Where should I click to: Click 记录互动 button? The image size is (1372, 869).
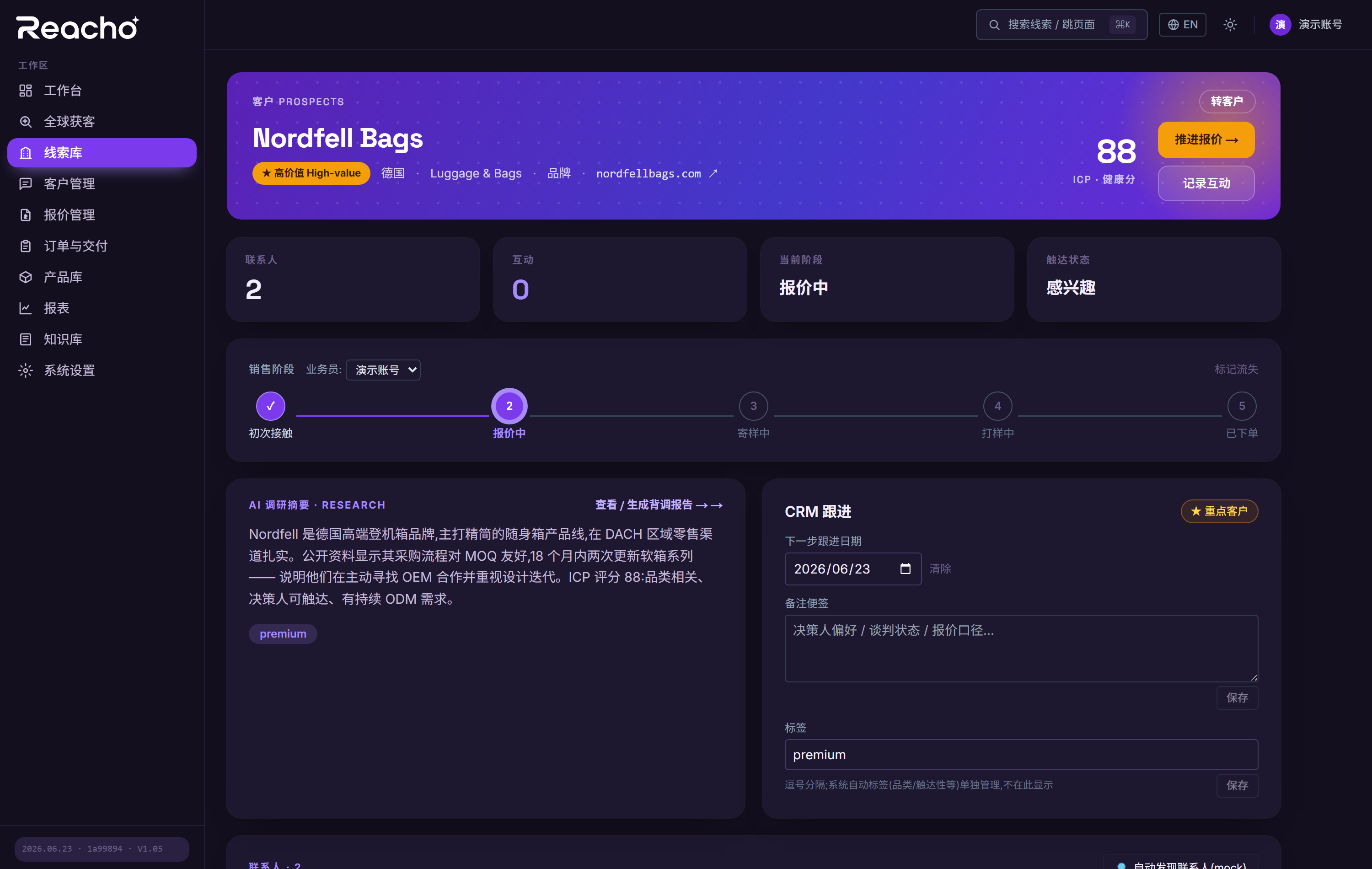[x=1206, y=183]
